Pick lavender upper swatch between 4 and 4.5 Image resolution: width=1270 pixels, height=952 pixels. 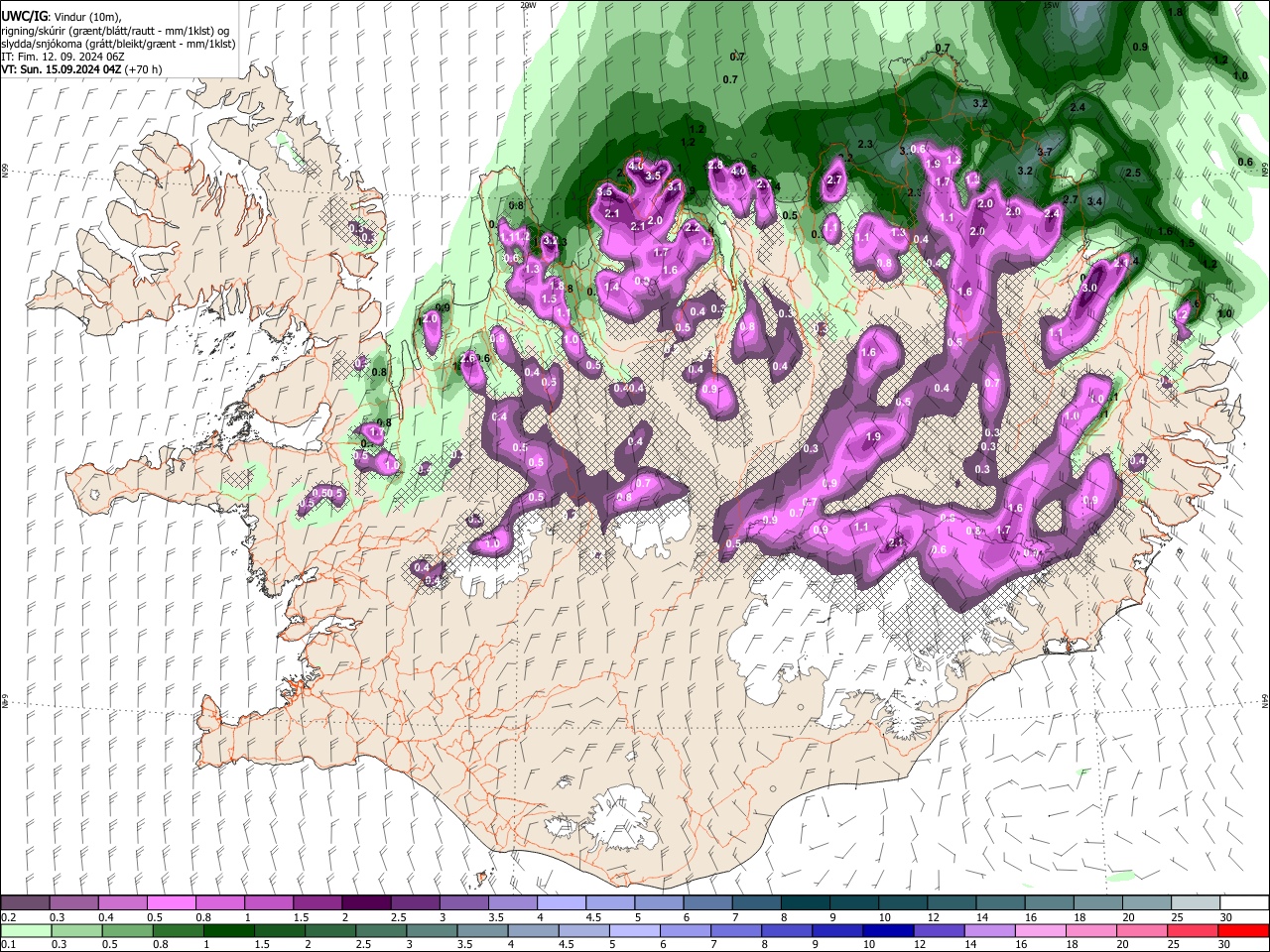(562, 902)
